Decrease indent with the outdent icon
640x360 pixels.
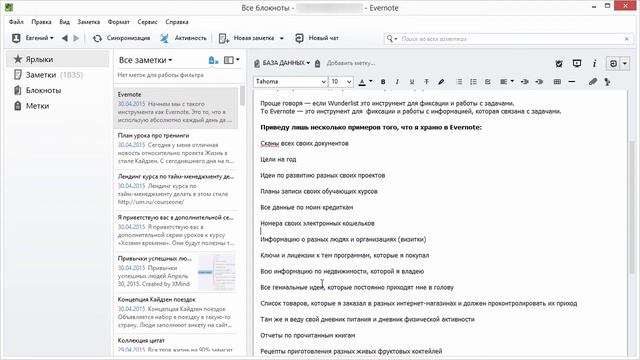pyautogui.click(x=524, y=82)
